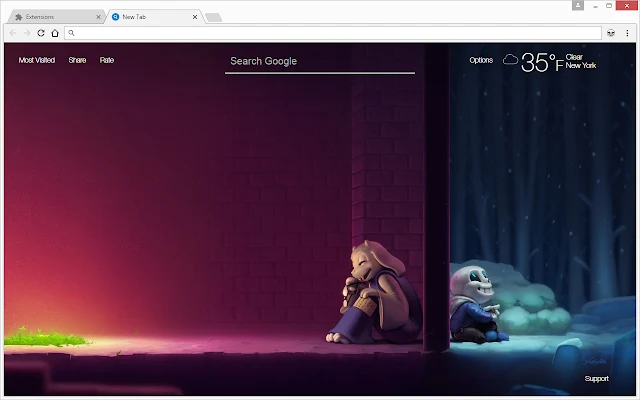Click the 35°F temperature reading
The height and width of the screenshot is (400, 640).
click(x=542, y=62)
